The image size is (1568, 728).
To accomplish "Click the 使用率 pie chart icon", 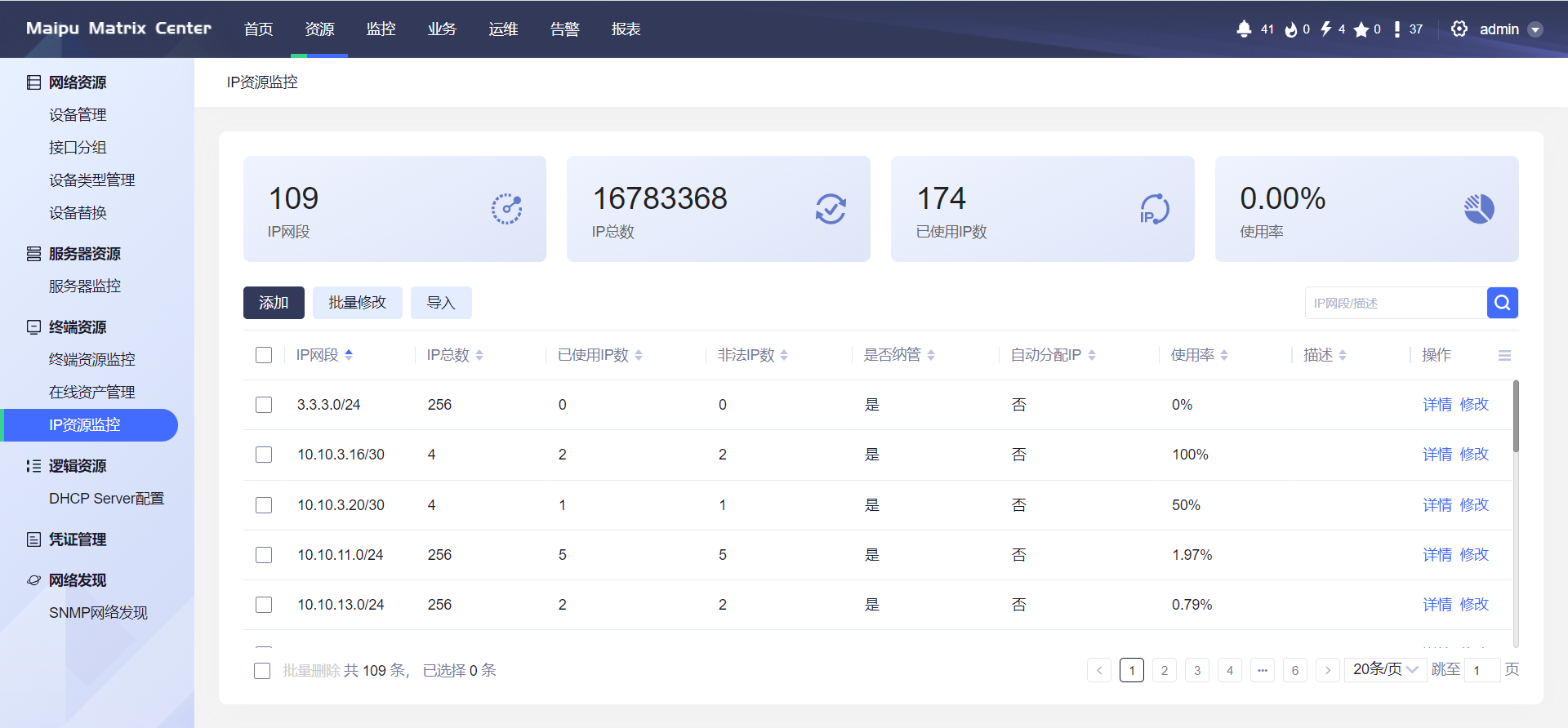I will (1479, 209).
